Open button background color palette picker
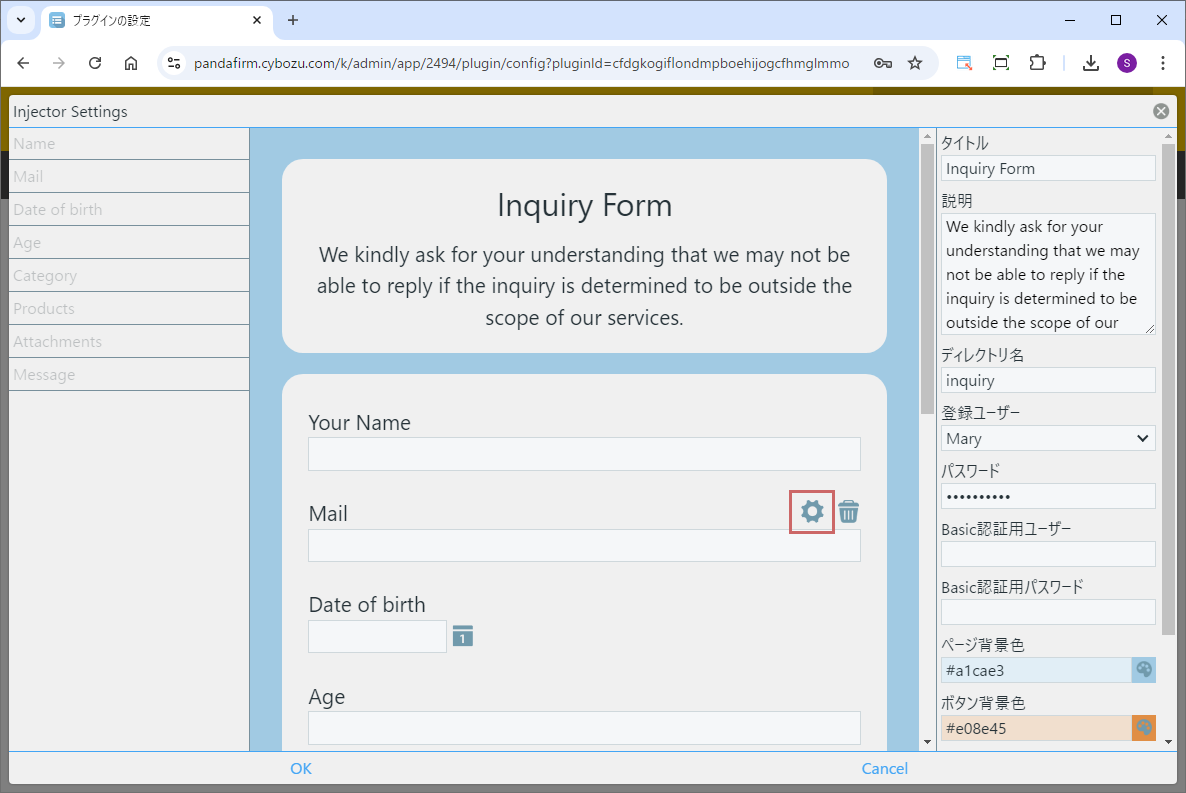The image size is (1186, 793). tap(1144, 728)
